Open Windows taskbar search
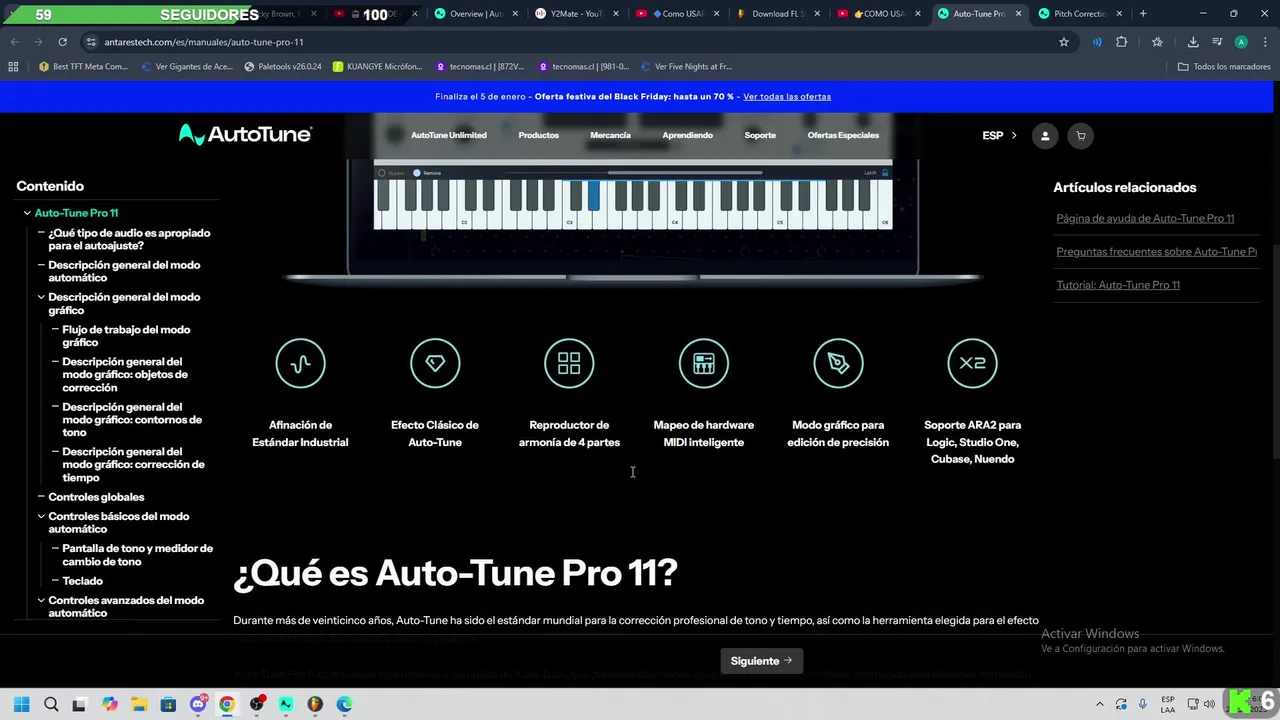 [51, 704]
